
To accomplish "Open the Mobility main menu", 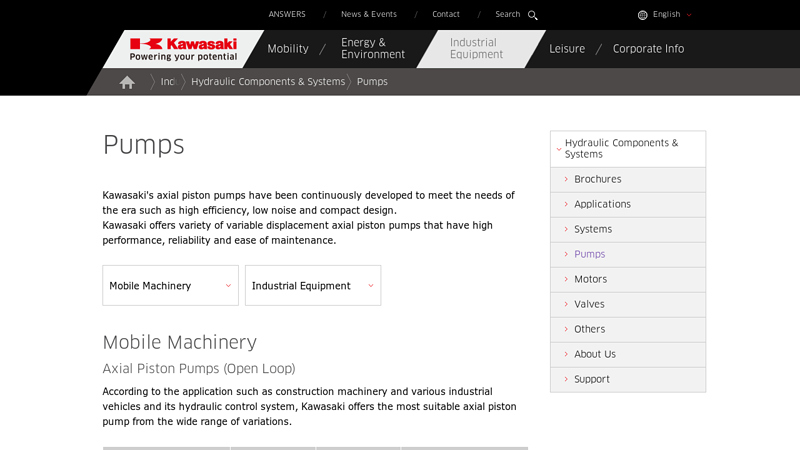I will click(287, 49).
